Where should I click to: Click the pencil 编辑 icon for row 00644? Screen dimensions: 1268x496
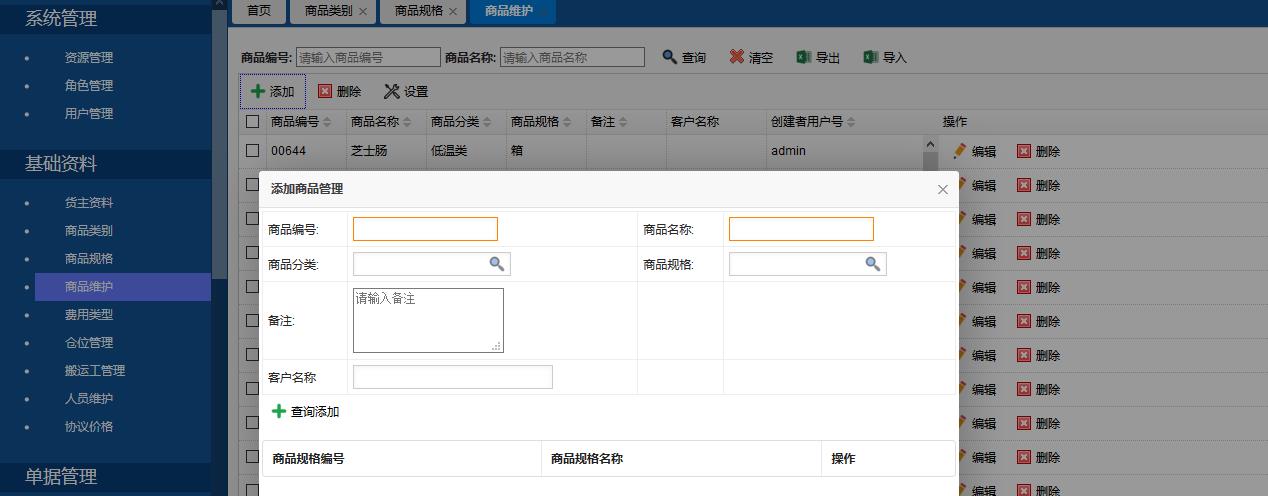tap(960, 151)
